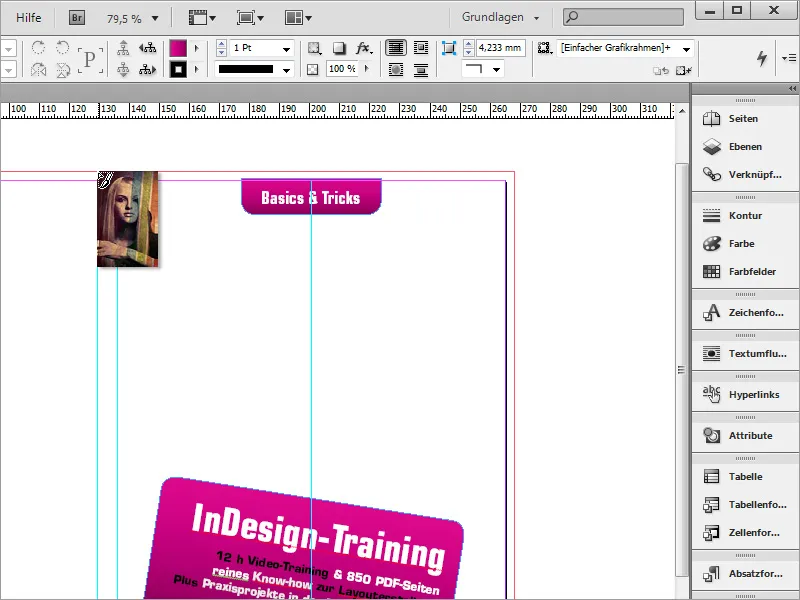Click the magenta fill color swatch
Image resolution: width=800 pixels, height=600 pixels.
coord(178,48)
